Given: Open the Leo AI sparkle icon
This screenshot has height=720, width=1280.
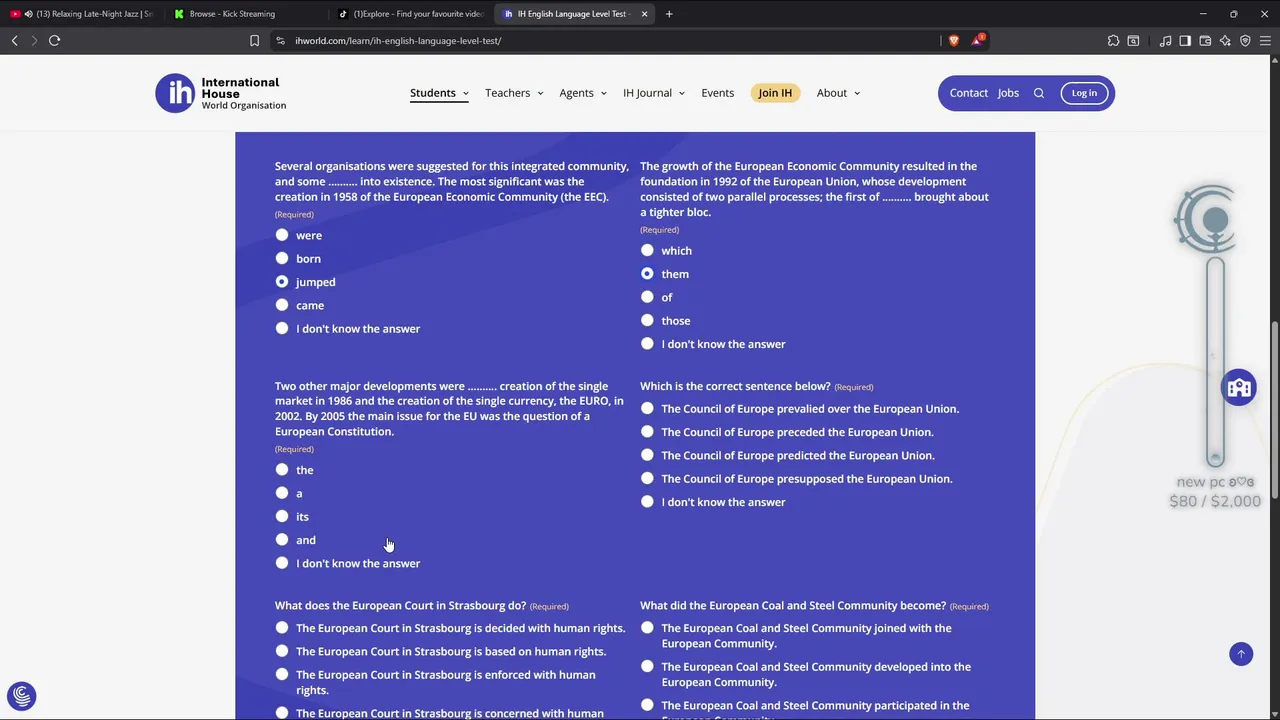Looking at the screenshot, I should click(1225, 40).
